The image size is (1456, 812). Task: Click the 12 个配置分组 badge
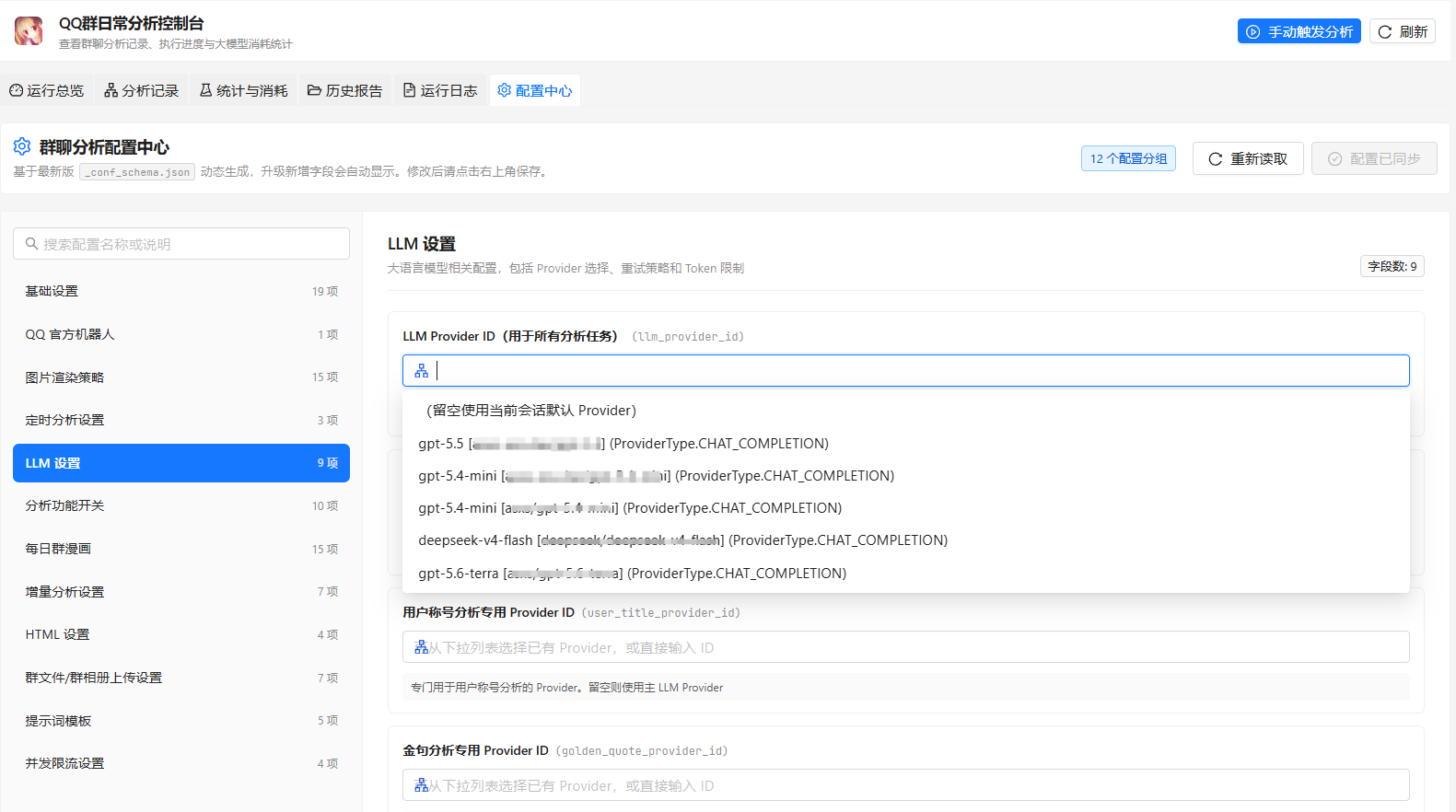point(1128,158)
